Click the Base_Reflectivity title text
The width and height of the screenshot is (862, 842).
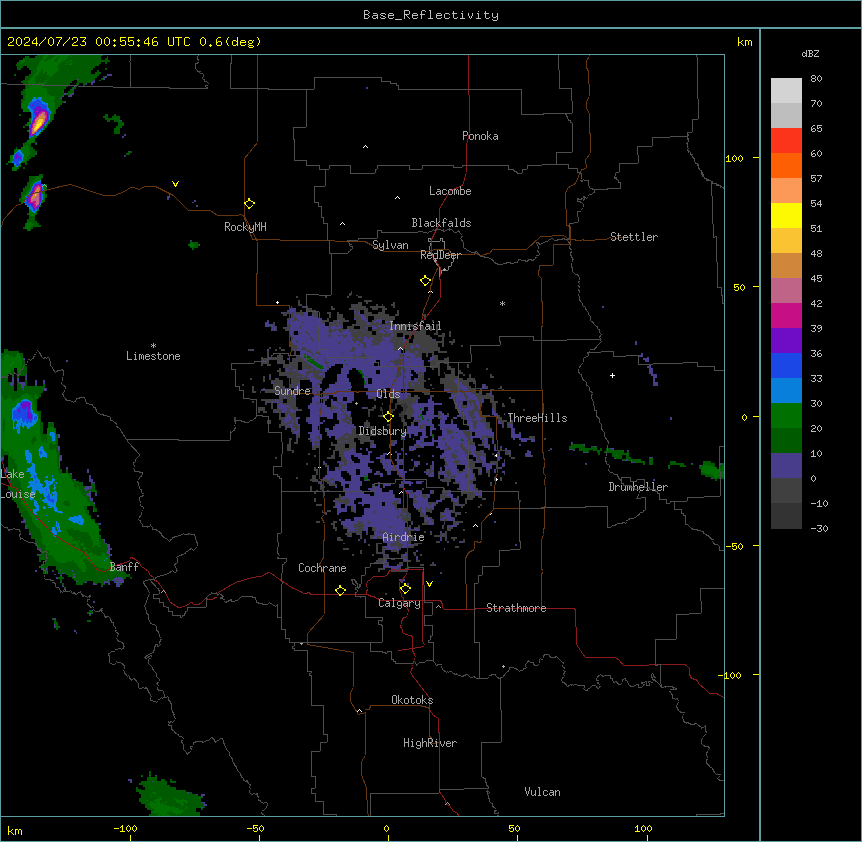click(x=431, y=15)
